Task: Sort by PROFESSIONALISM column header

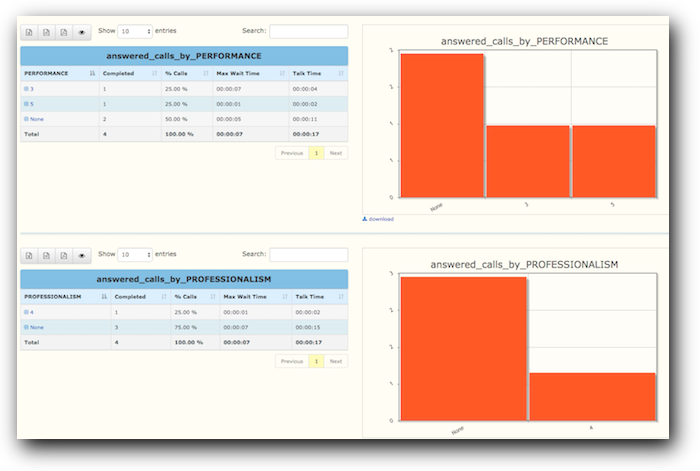Action: (66, 296)
